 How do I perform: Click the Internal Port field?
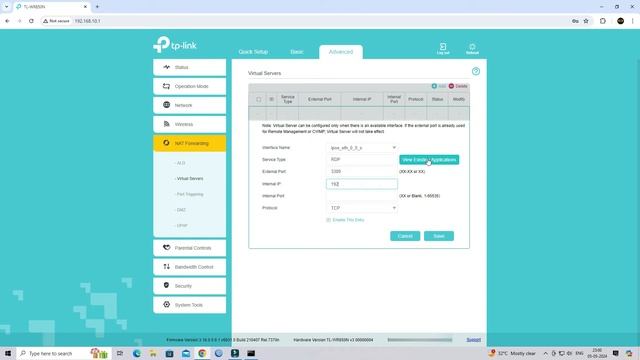click(362, 196)
